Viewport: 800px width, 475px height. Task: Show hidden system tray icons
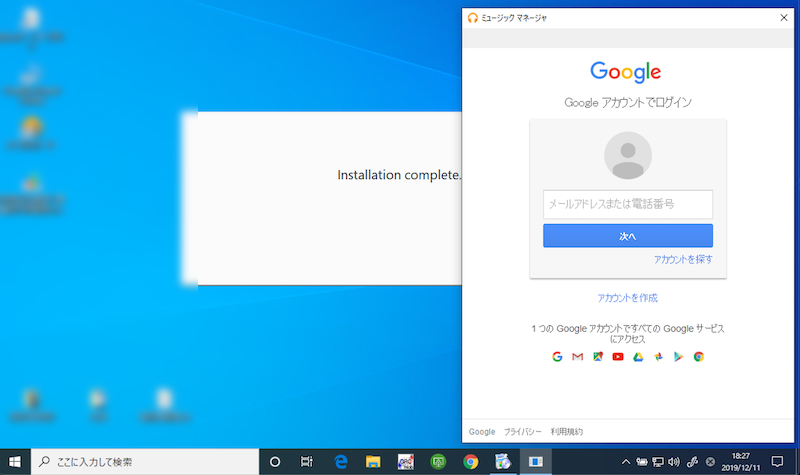click(x=626, y=461)
